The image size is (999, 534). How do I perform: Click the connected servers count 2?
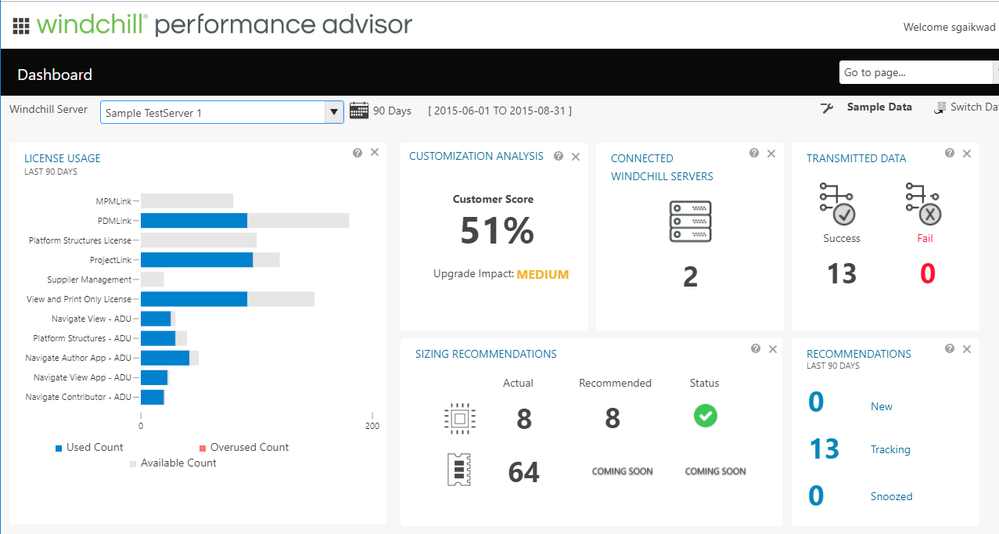tap(691, 277)
